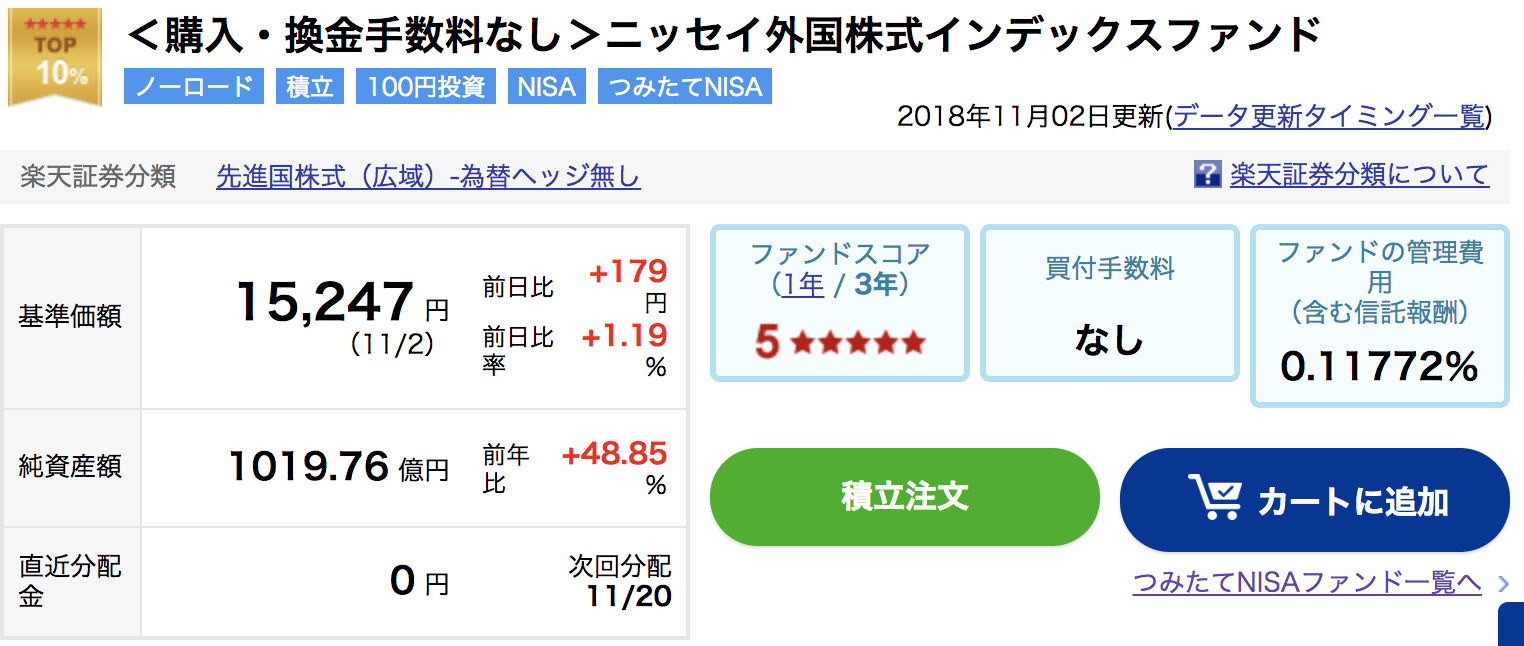Click the カートに追加 button
This screenshot has height=646, width=1524.
[1314, 500]
